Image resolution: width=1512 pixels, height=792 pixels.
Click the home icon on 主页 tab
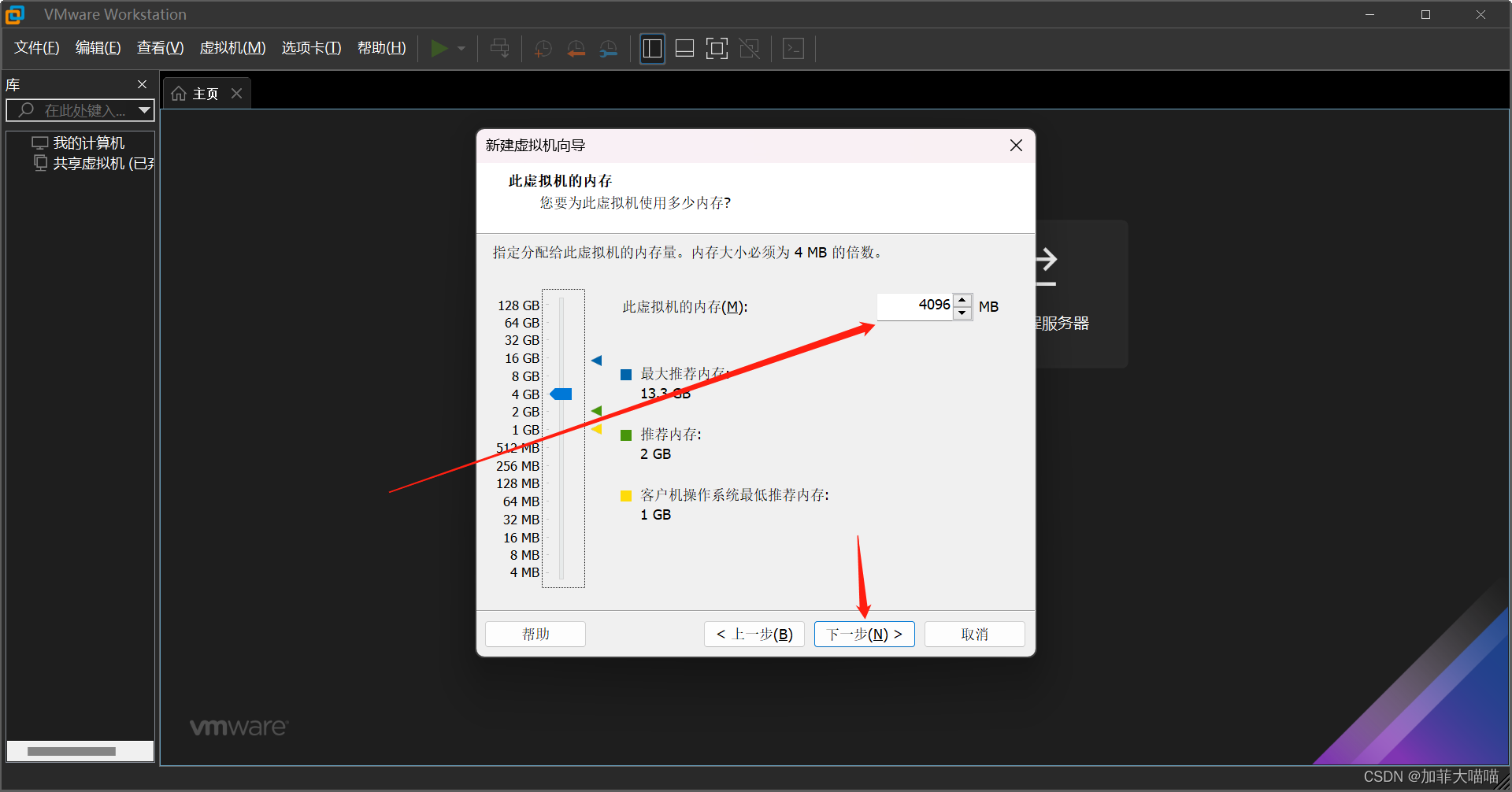pos(179,94)
